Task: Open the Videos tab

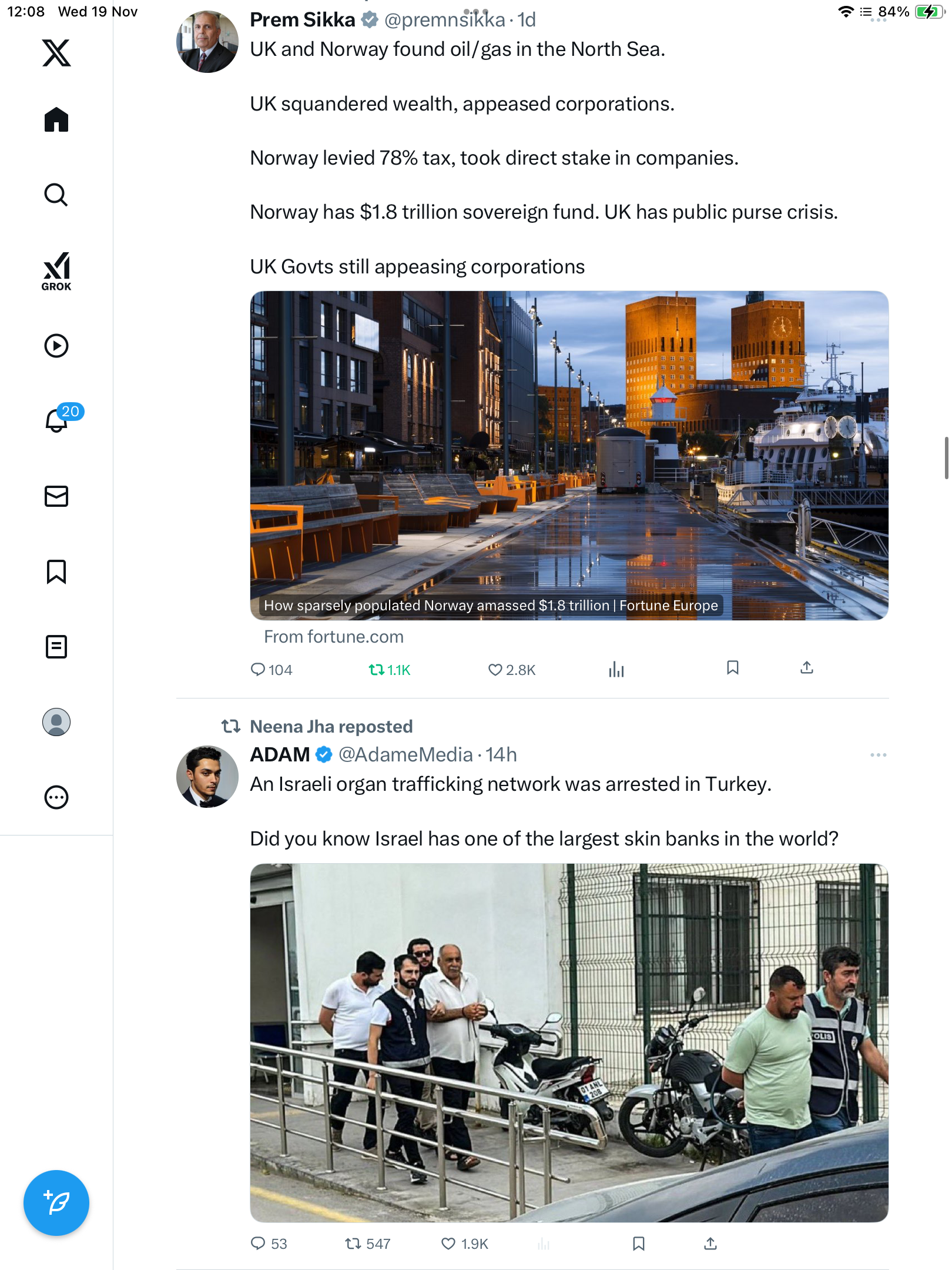Action: click(x=56, y=346)
